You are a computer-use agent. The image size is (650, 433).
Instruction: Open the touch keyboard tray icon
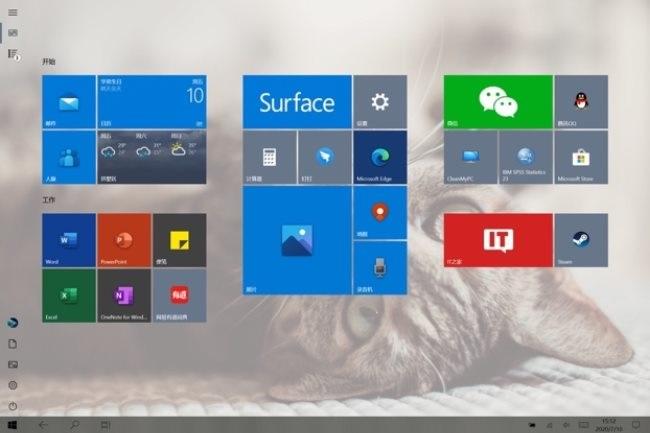[x=584, y=425]
